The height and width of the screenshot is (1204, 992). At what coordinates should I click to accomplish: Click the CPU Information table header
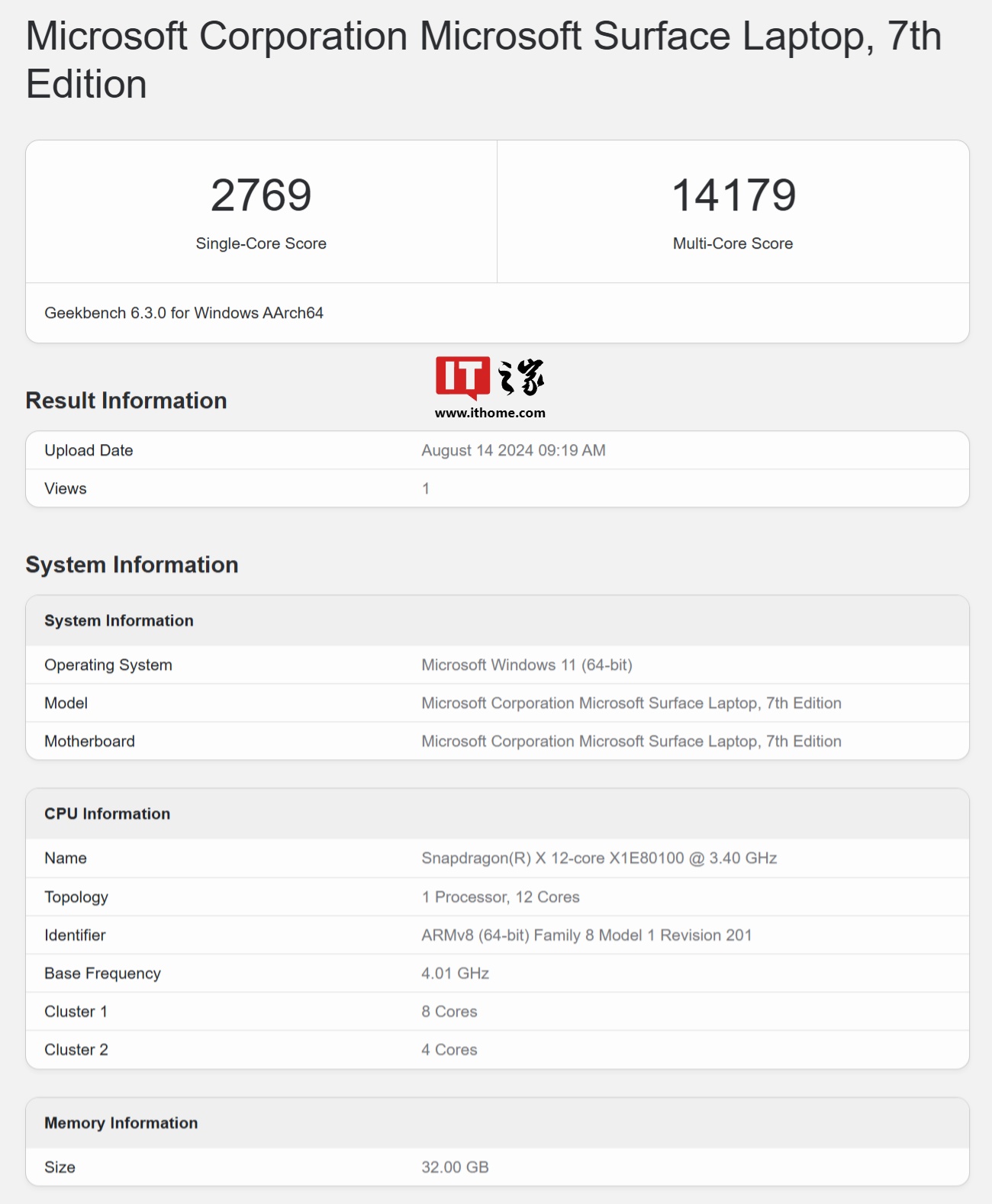point(108,813)
